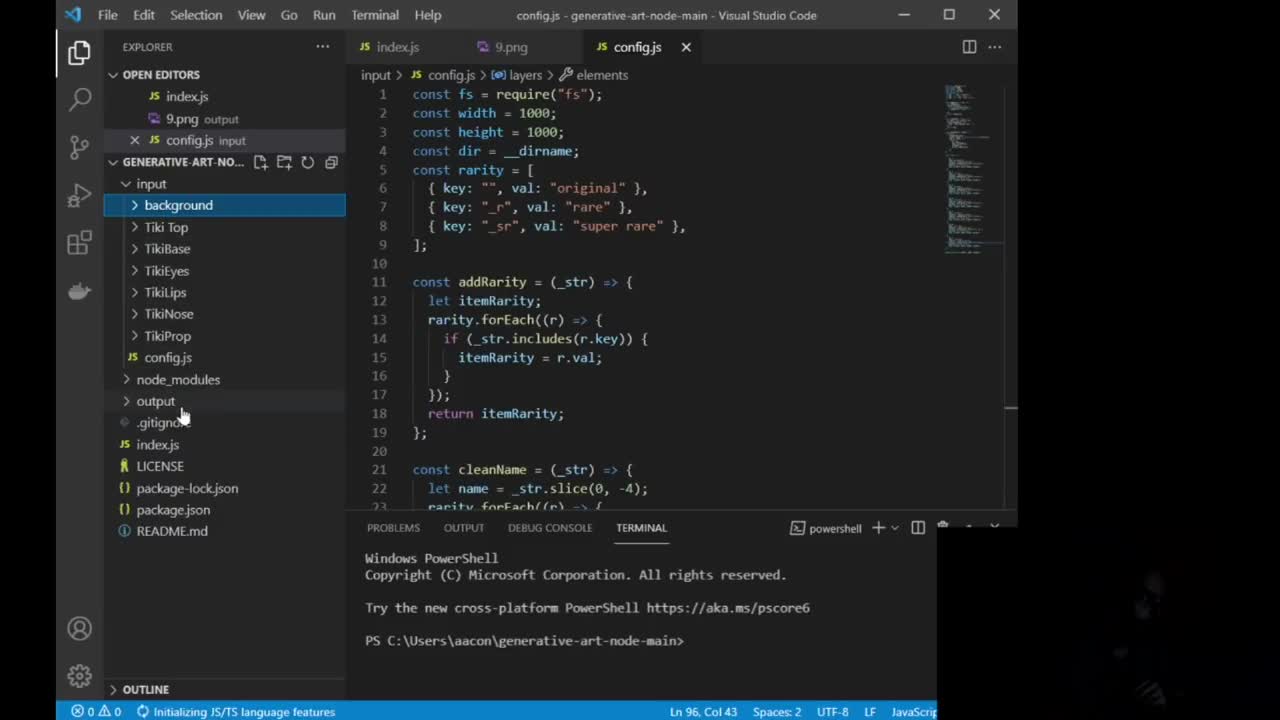
Task: Collapse the input folder
Action: click(151, 184)
